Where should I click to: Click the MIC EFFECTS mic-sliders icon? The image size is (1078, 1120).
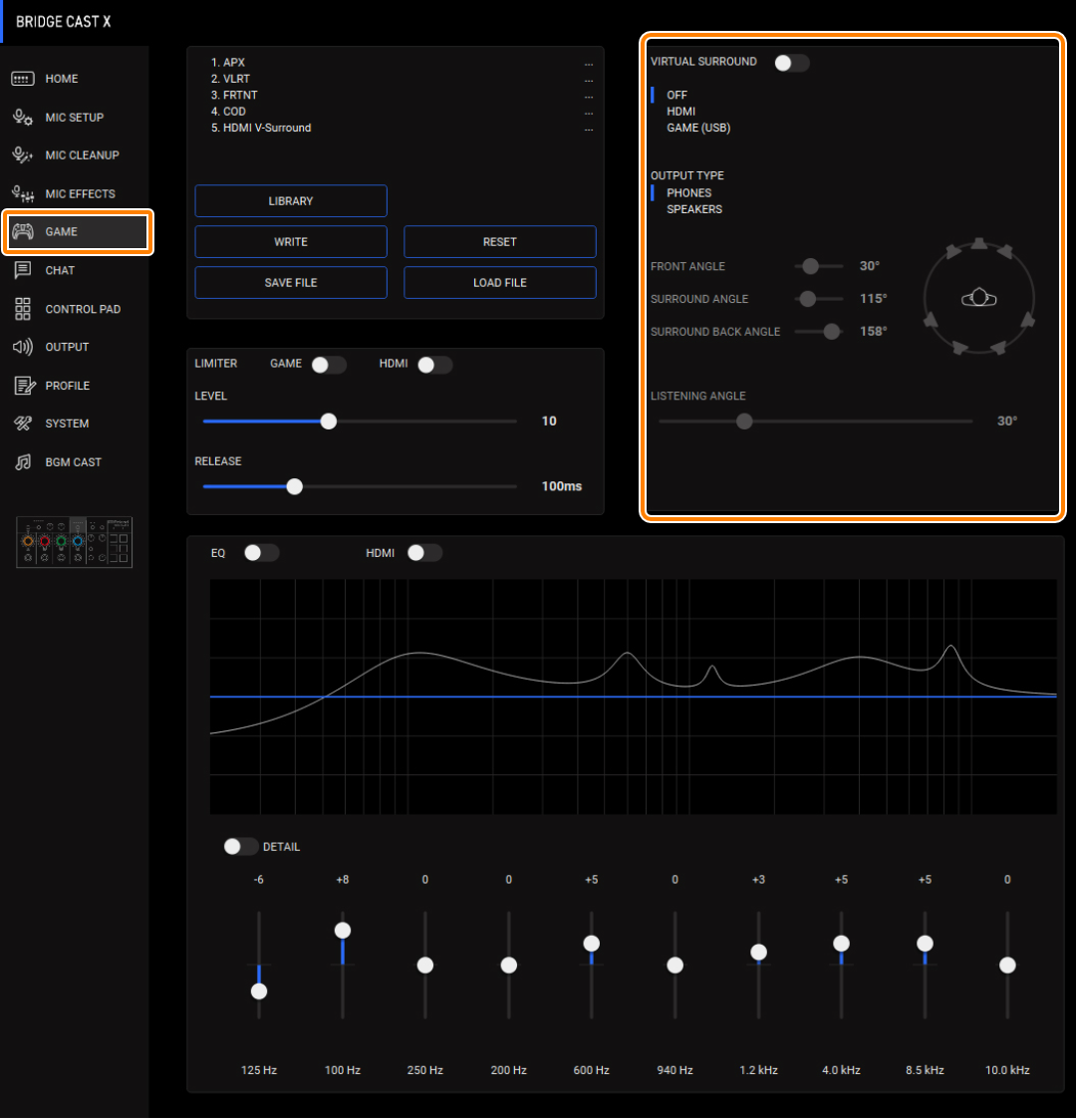tap(22, 193)
